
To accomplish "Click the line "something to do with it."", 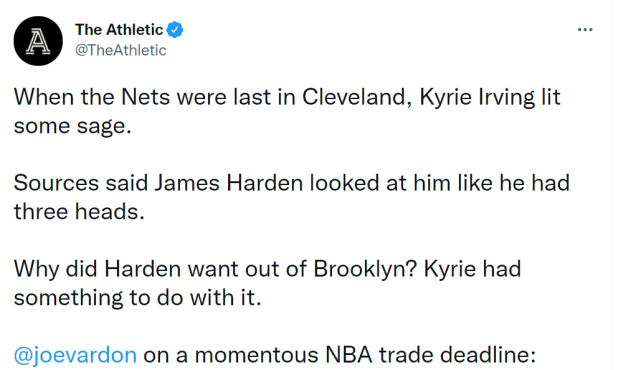I will point(137,298).
